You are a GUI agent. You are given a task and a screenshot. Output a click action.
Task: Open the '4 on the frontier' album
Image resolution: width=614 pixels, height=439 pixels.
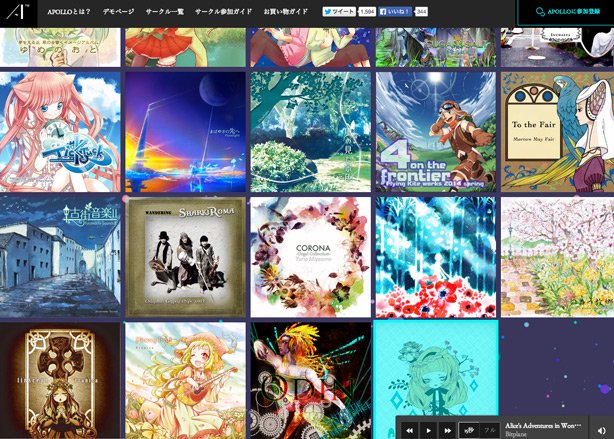(436, 132)
